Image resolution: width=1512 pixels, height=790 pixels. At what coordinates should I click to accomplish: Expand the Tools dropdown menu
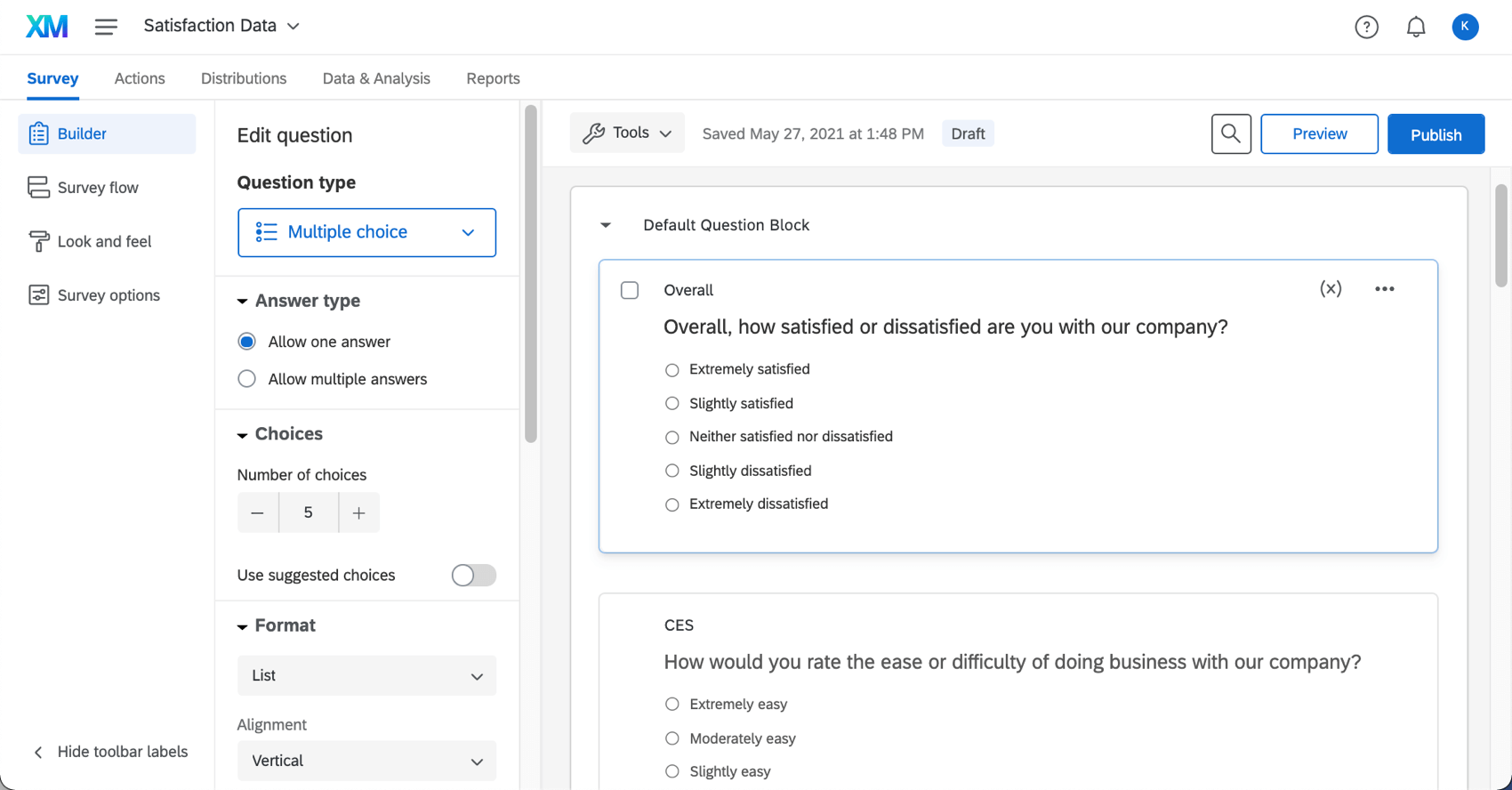[x=627, y=133]
